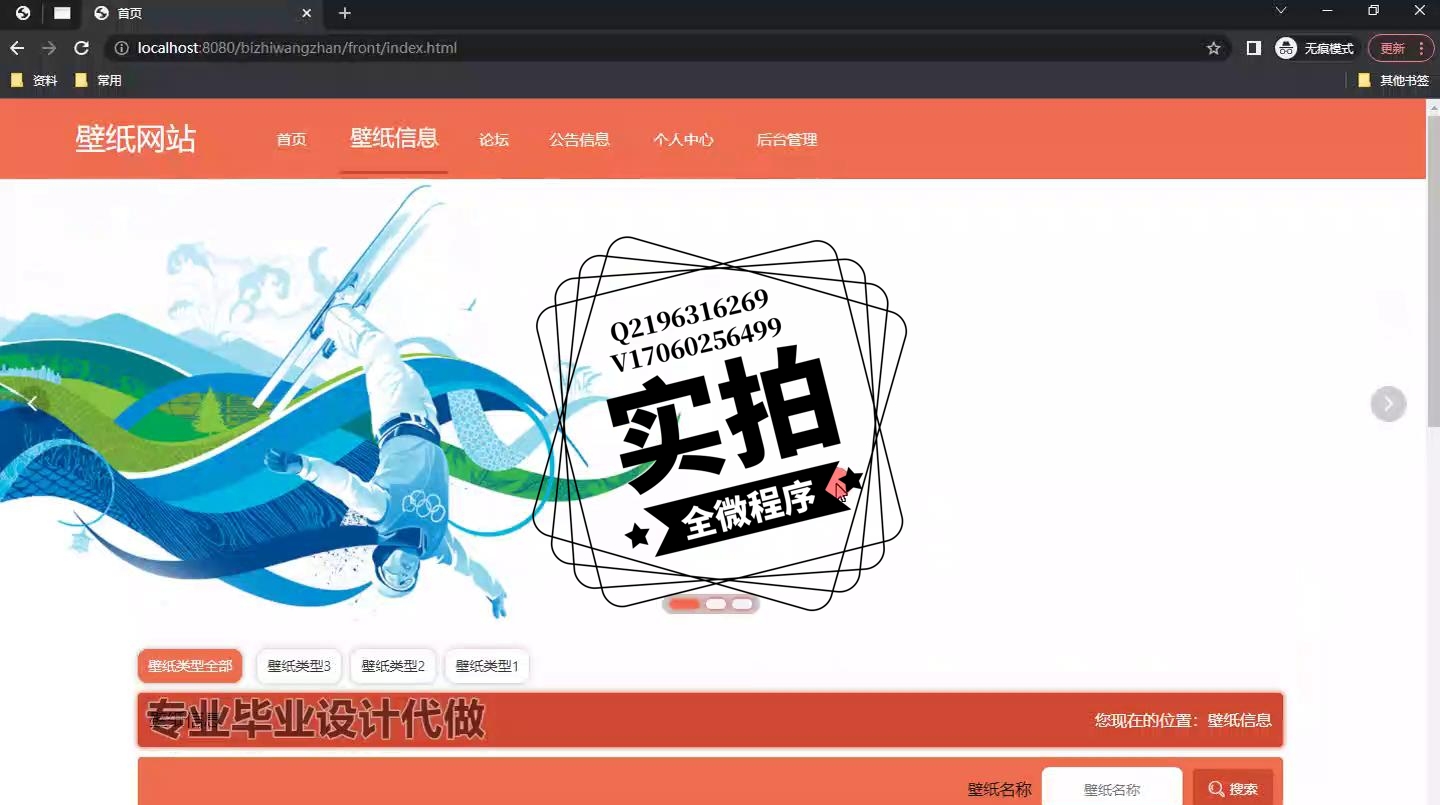Screen dimensions: 1440x805
Task: Reload the page with the refresh icon
Action: (82, 48)
